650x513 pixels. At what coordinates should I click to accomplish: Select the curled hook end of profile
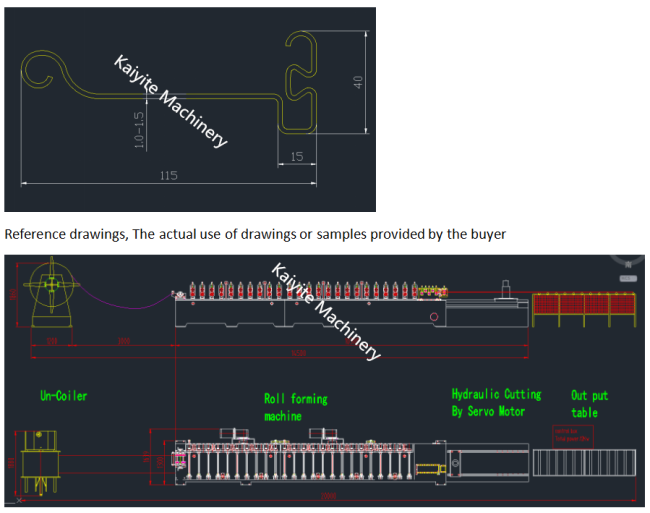40,70
